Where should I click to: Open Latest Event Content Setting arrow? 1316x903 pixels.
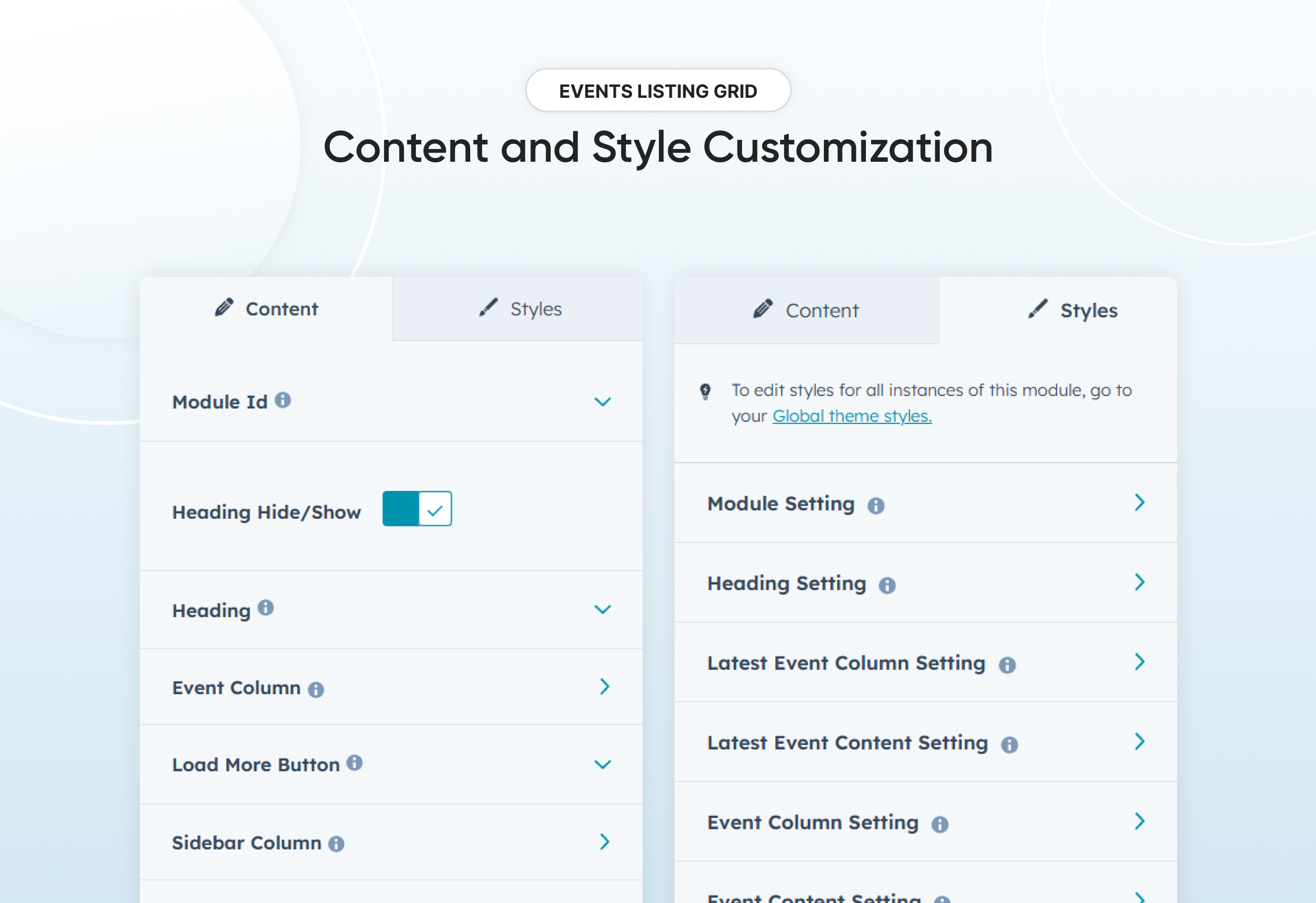[x=1139, y=742]
